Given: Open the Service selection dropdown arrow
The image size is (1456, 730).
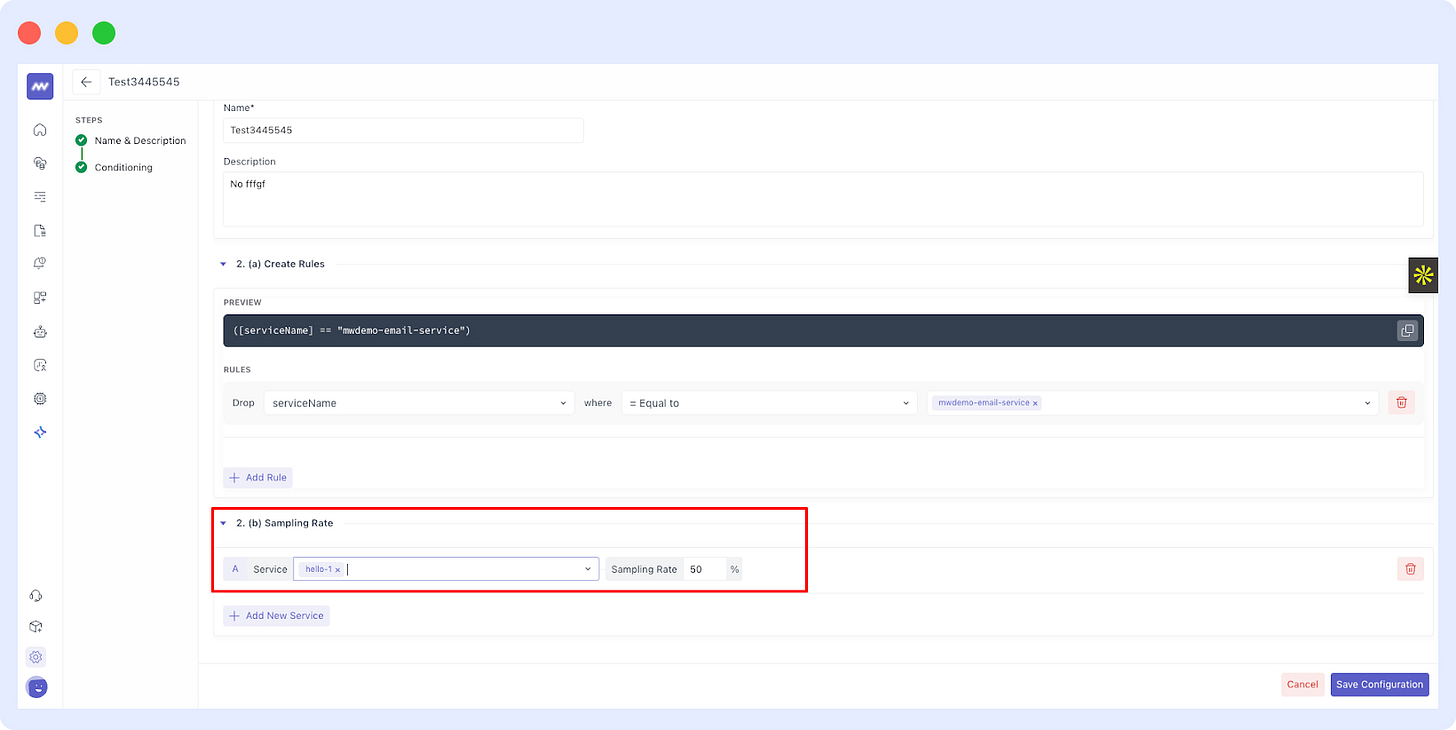Looking at the screenshot, I should [588, 570].
